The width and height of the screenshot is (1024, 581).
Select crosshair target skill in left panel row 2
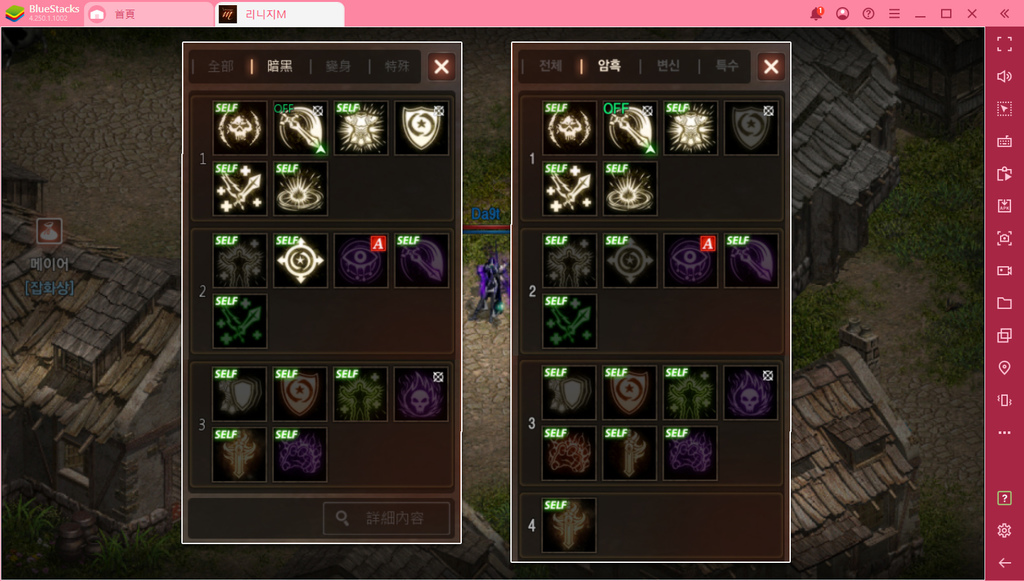(300, 260)
